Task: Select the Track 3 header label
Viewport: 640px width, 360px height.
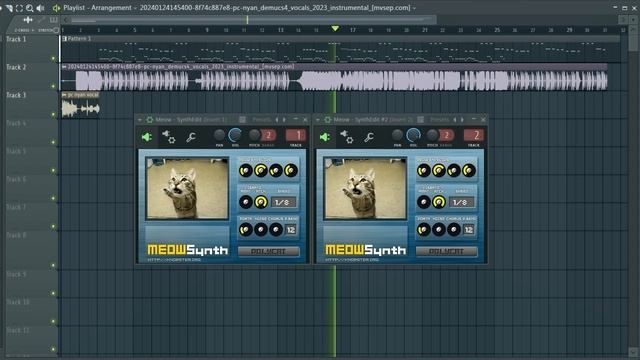Action: 16,95
